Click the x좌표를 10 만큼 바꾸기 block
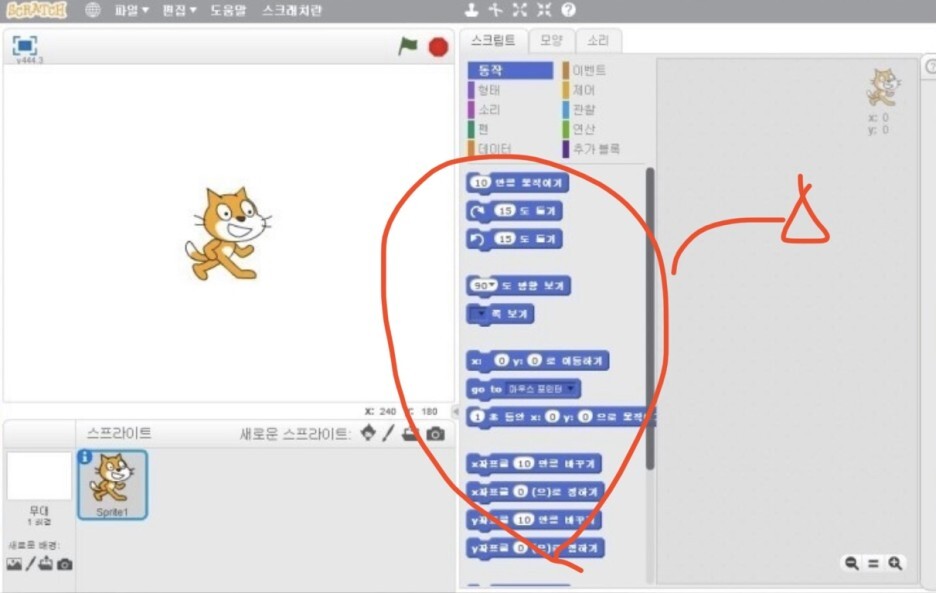 click(x=534, y=463)
